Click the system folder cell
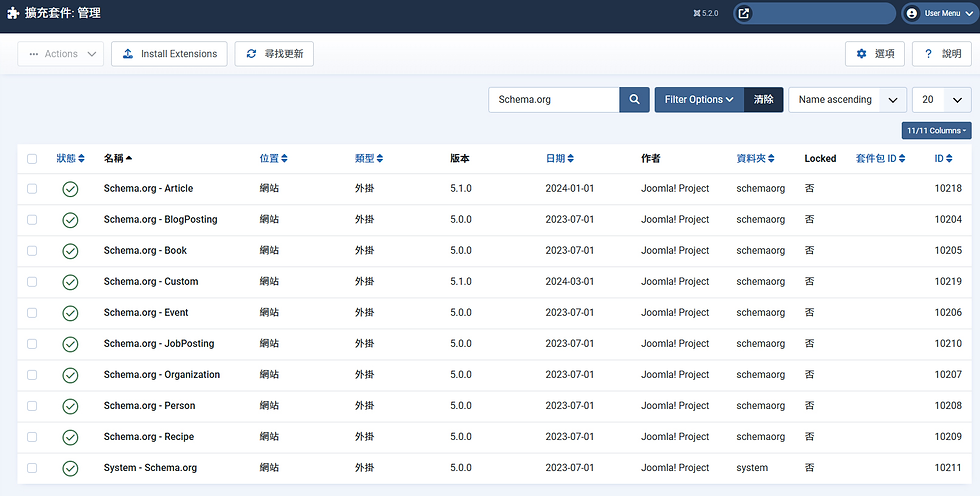 pyautogui.click(x=752, y=468)
